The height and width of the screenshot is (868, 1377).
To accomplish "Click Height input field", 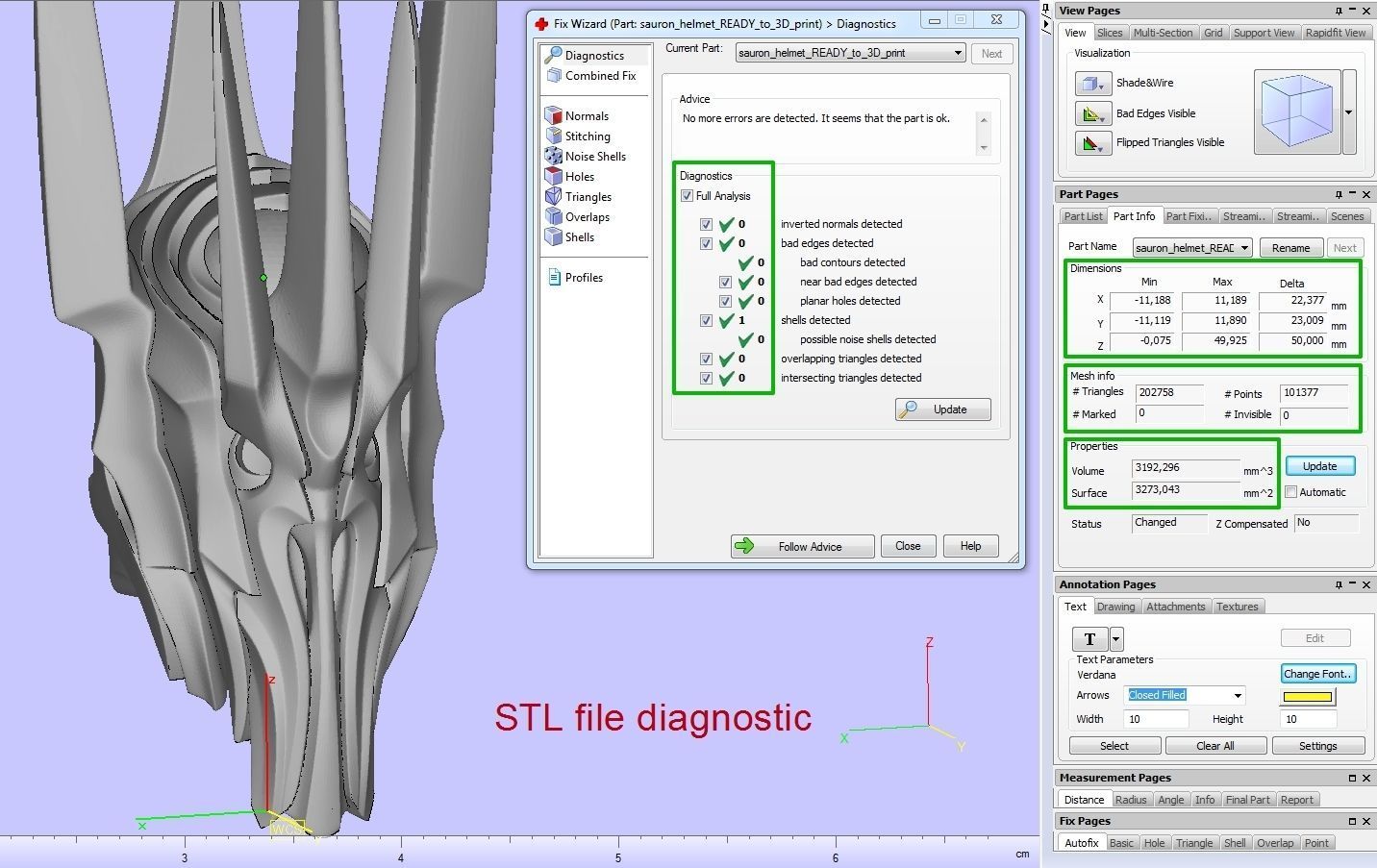I will [x=1308, y=719].
